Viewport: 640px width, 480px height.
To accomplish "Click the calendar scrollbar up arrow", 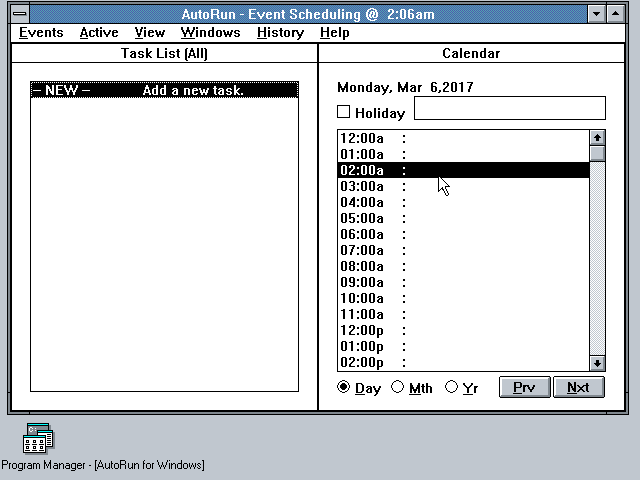I will tap(597, 138).
